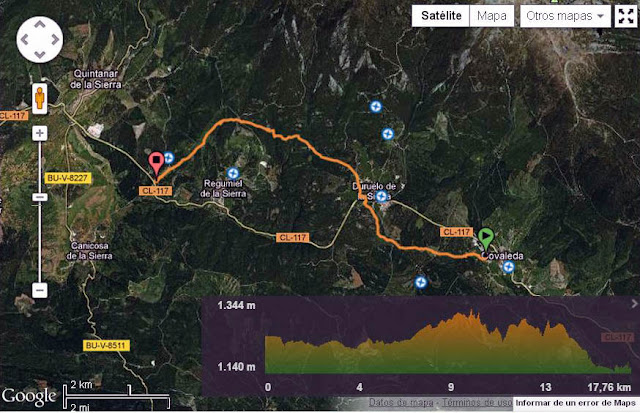Open fullscreen map view icon
This screenshot has height=413, width=640.
626,16
